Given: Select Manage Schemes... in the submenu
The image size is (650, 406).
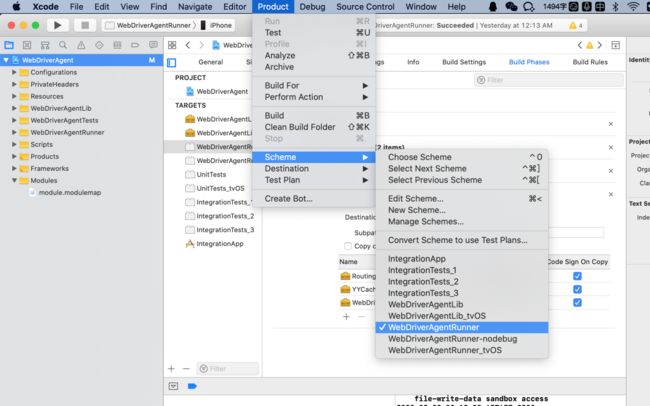Looking at the screenshot, I should tap(462, 221).
